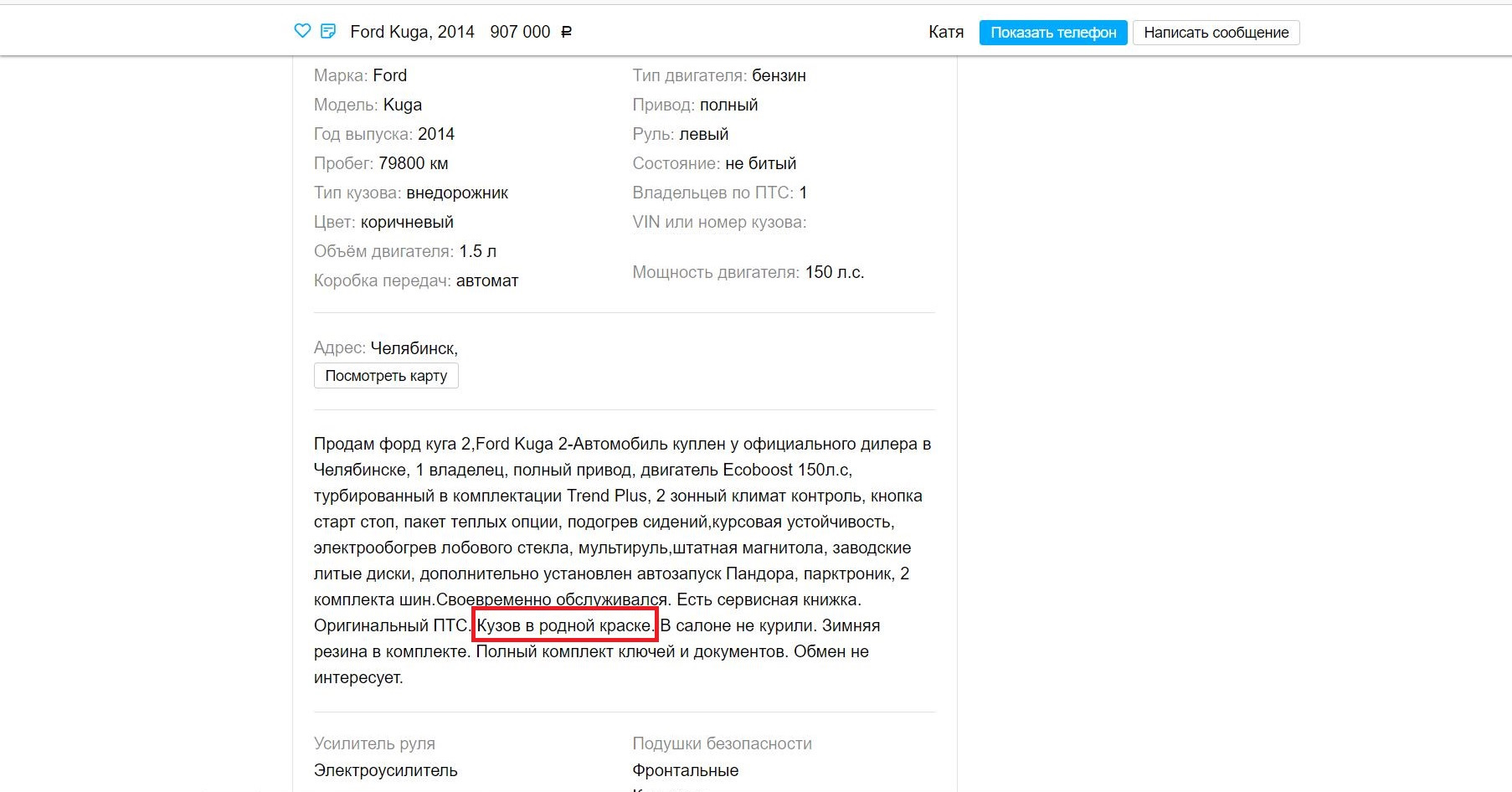Click the VIN или номер кузова label
Viewport: 1512px width, 792px height.
coord(719,222)
